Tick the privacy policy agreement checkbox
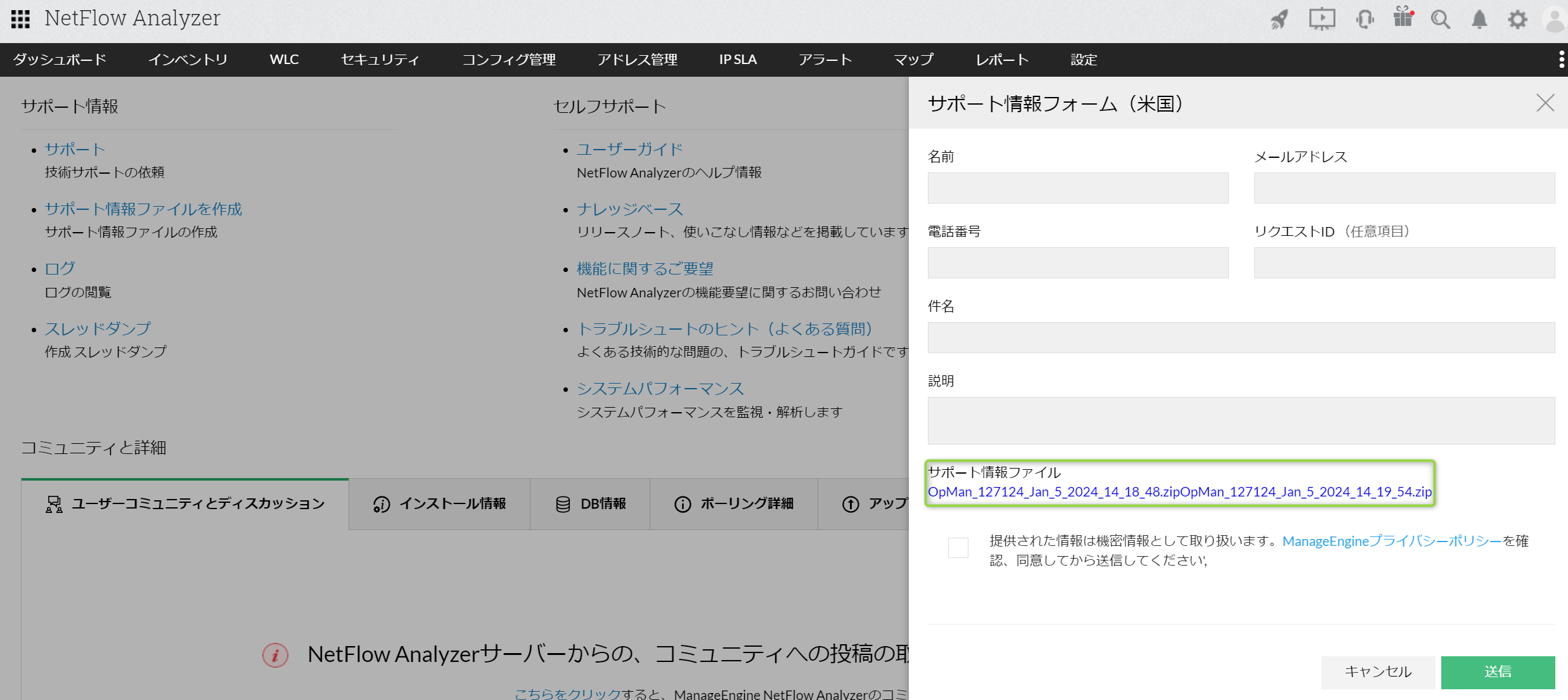 point(958,547)
